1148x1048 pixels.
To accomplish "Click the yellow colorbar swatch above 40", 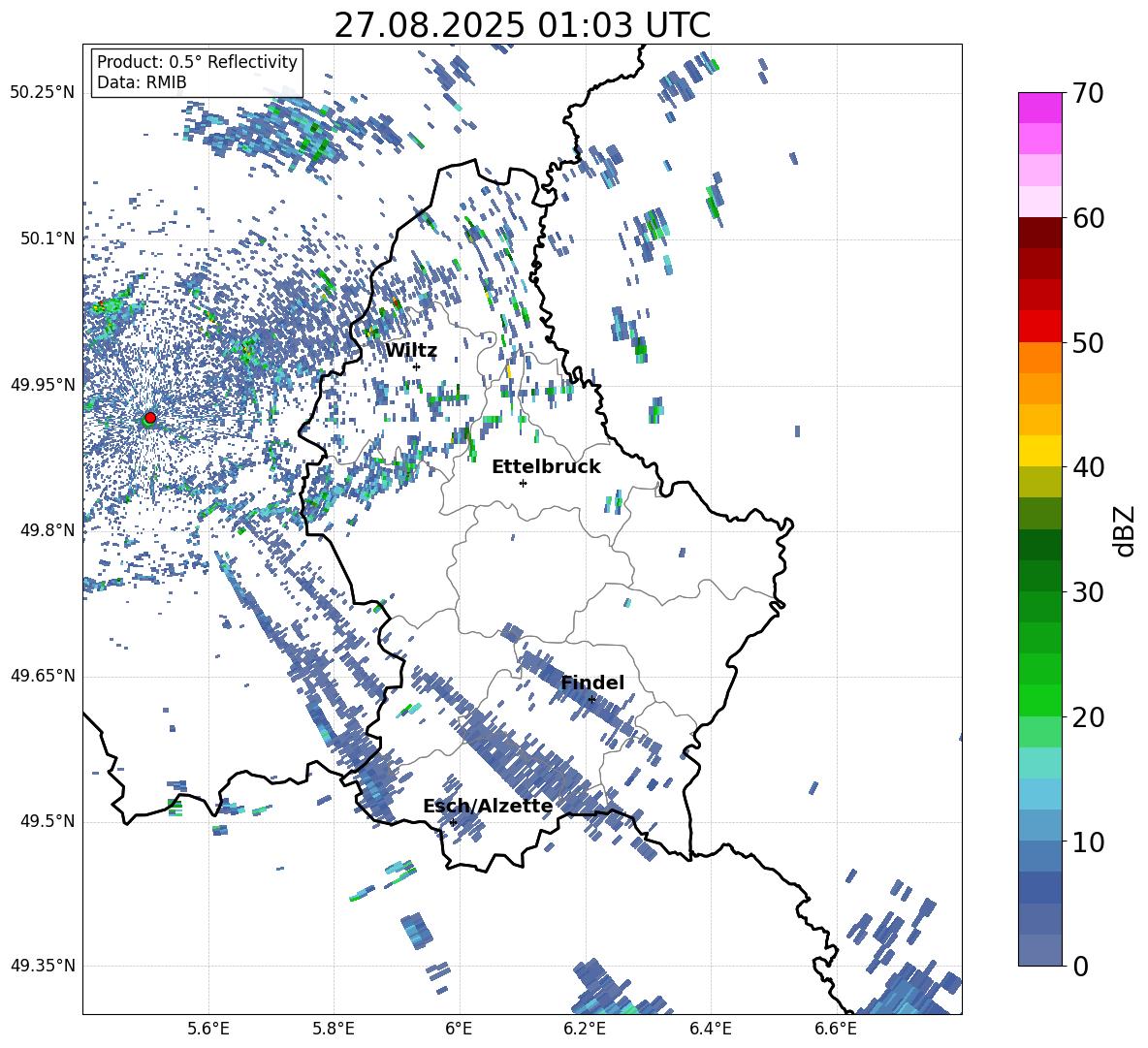I will [x=1039, y=451].
